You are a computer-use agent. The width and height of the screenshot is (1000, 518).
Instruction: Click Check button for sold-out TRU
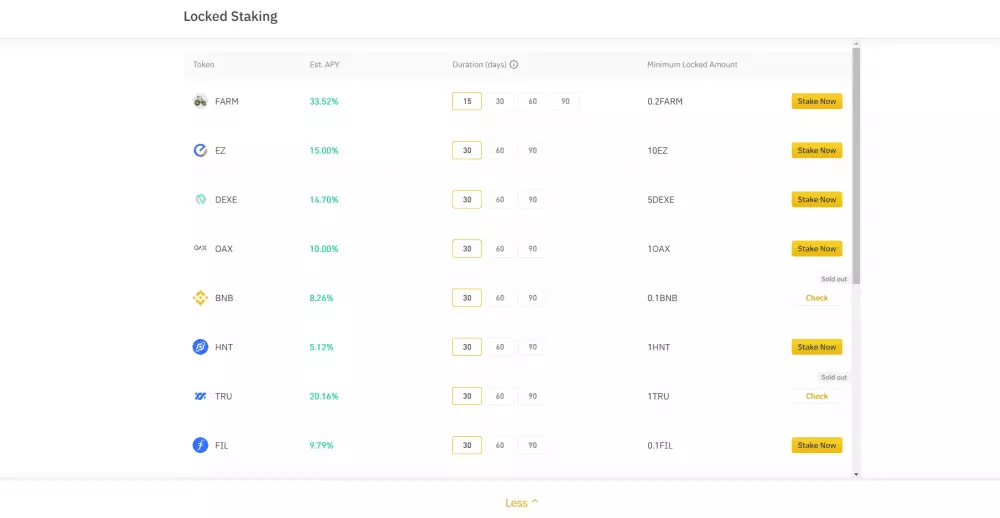pos(817,396)
